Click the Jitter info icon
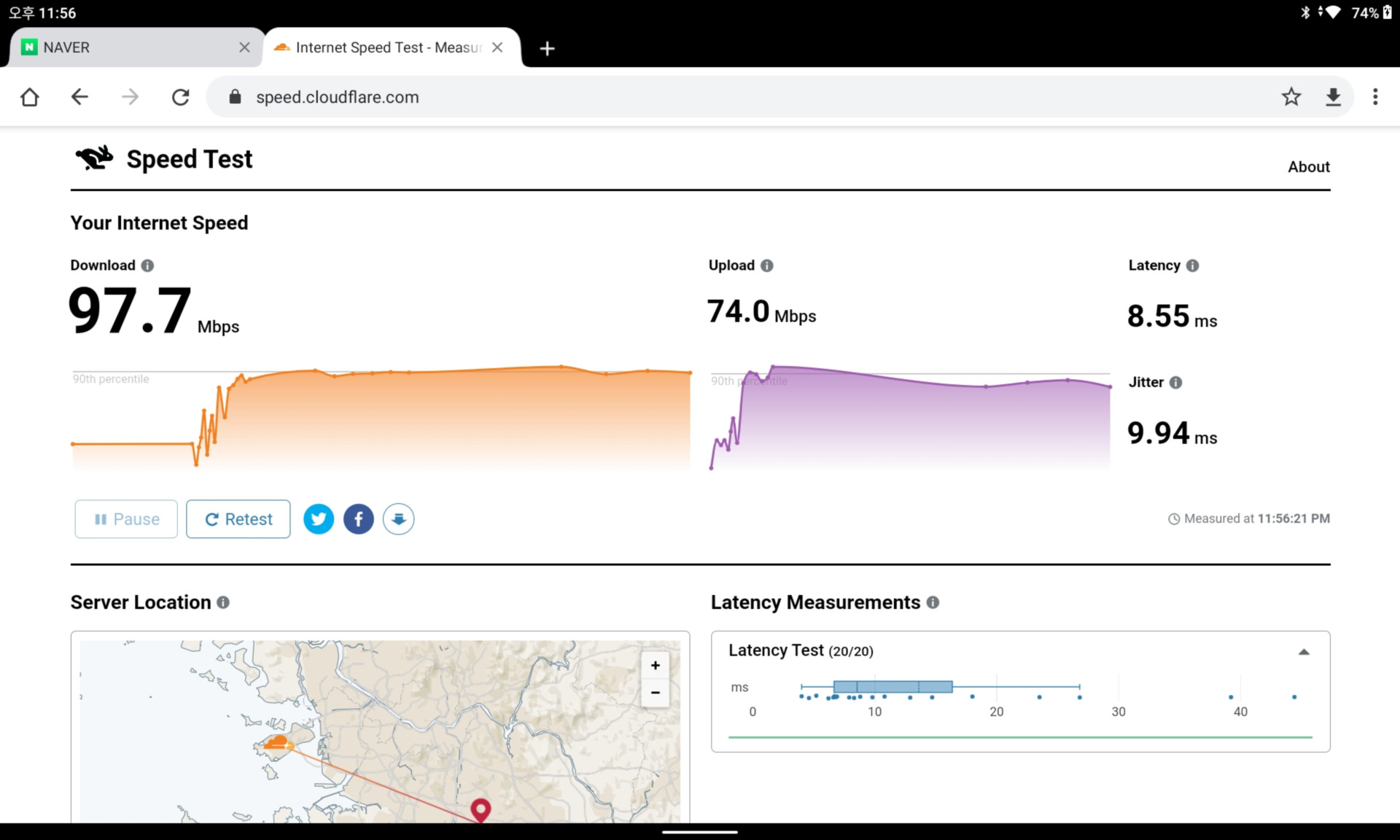 pyautogui.click(x=1175, y=382)
